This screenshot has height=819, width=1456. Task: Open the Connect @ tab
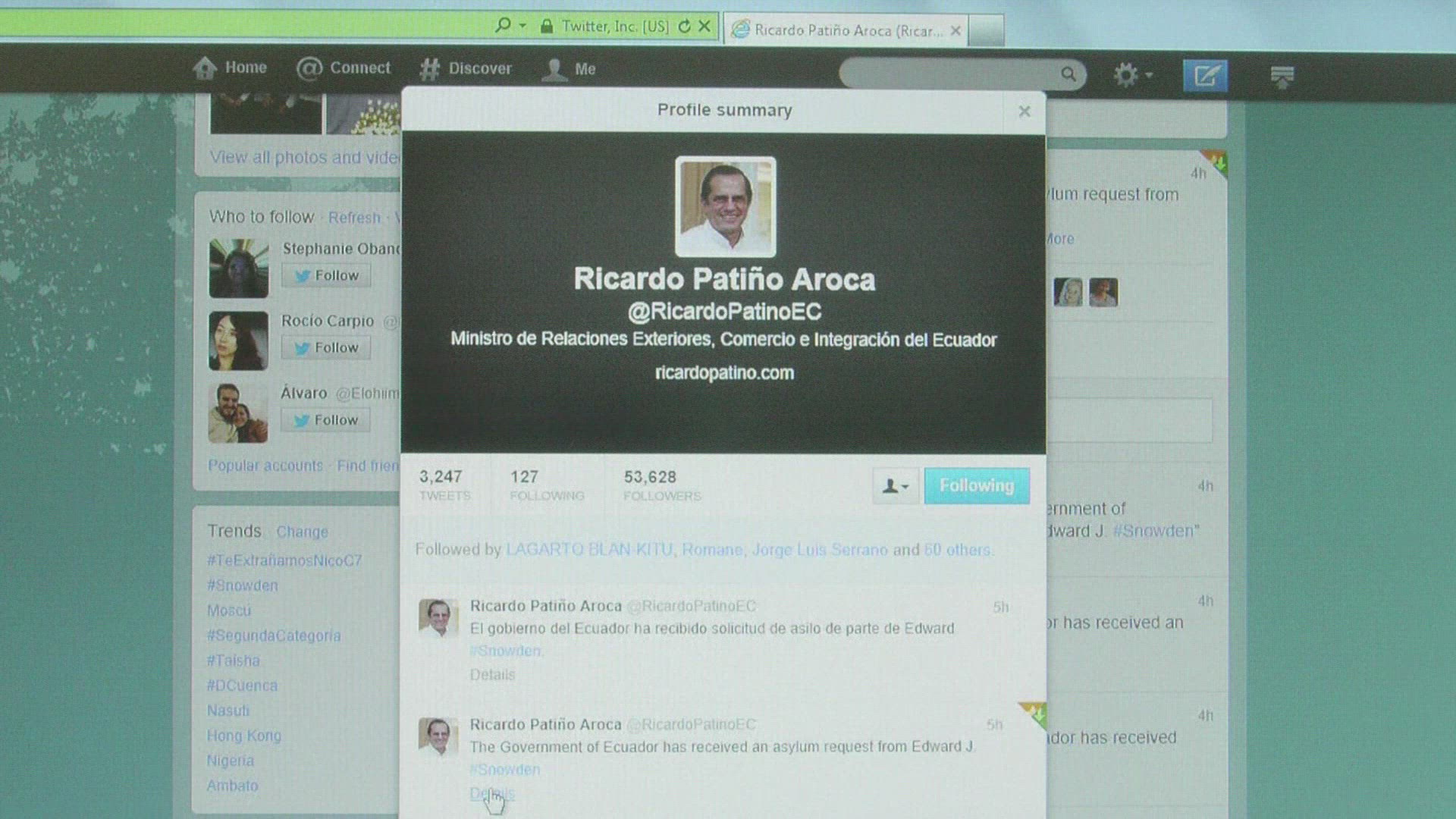[344, 68]
